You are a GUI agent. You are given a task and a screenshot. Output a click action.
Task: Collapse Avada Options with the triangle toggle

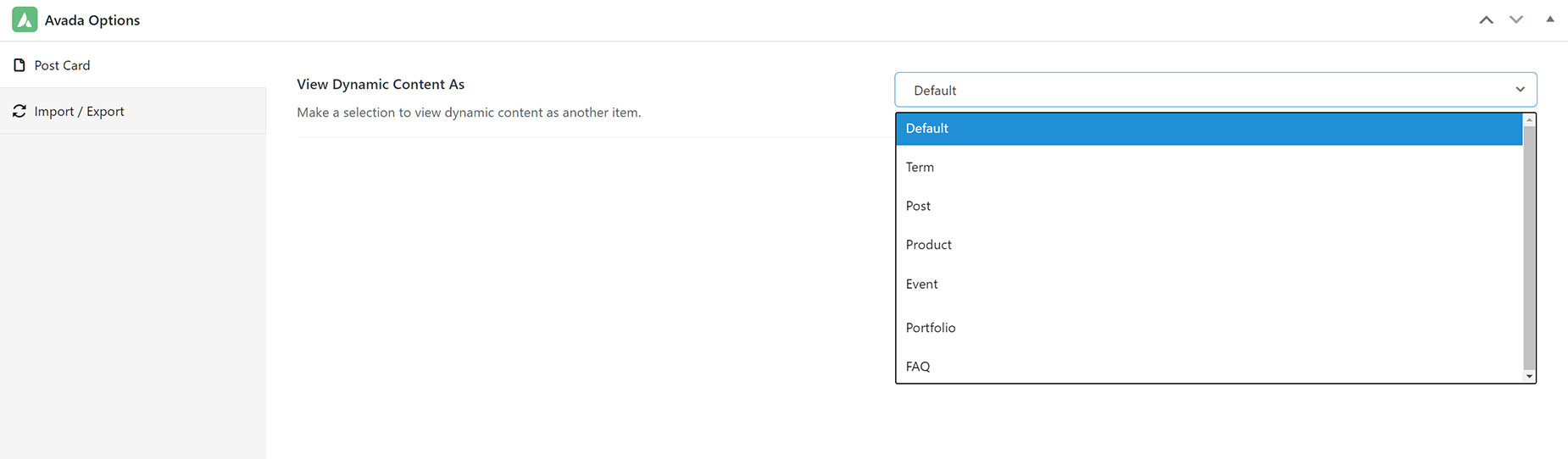pos(1550,19)
